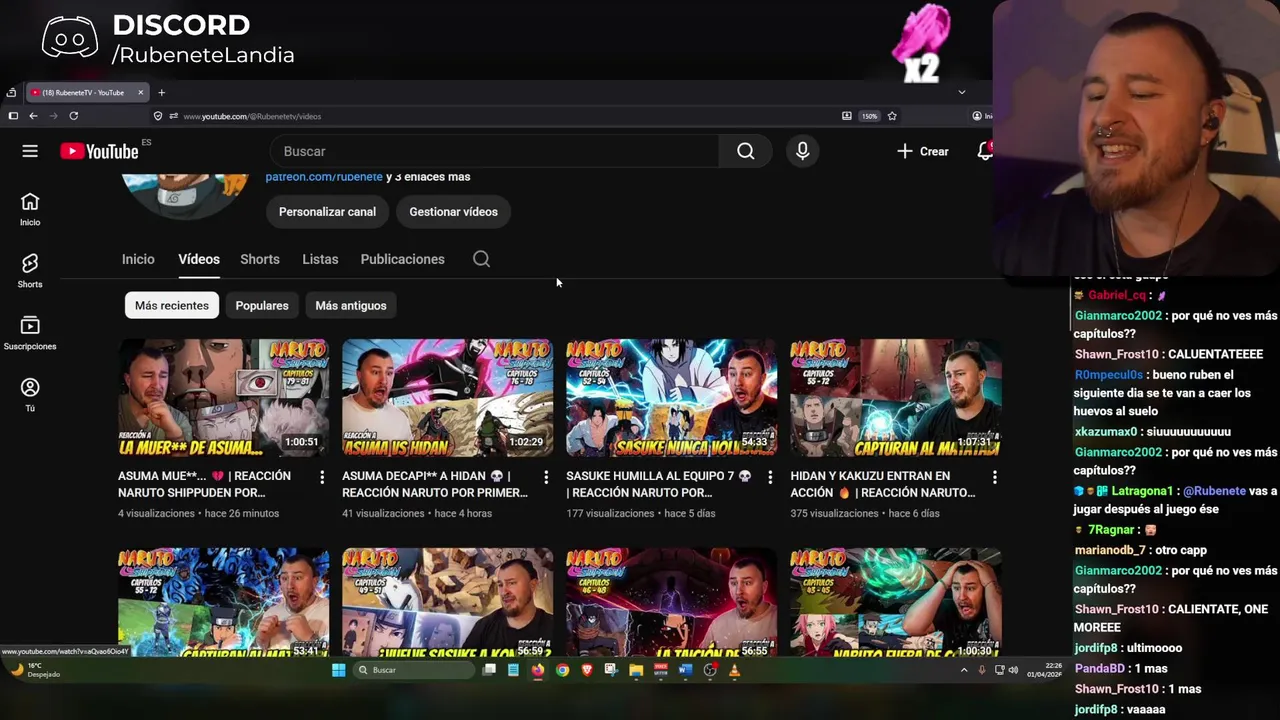1280x720 pixels.
Task: Select the channel Vídeos tab
Action: pos(199,259)
